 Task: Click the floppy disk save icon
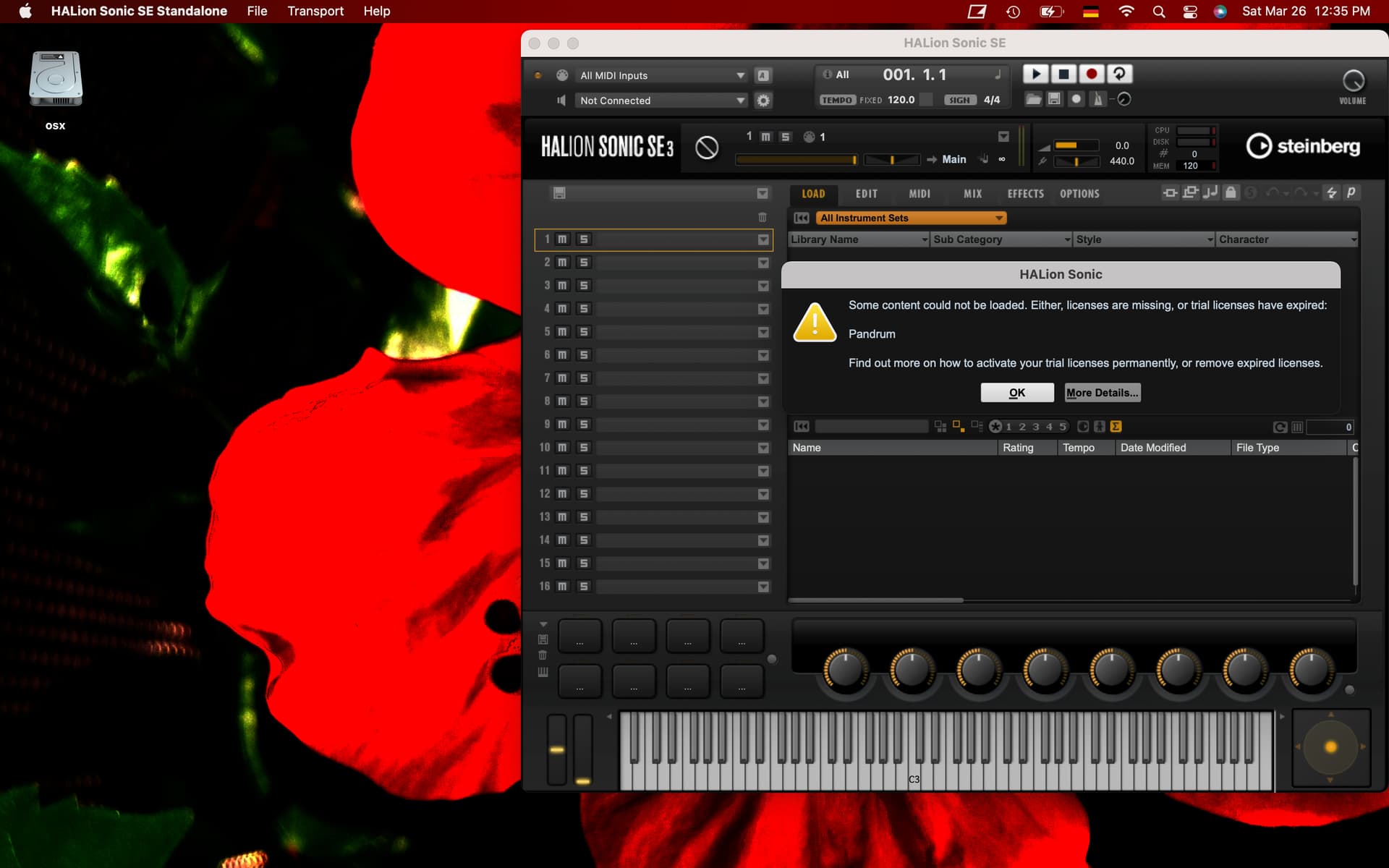(x=1054, y=99)
